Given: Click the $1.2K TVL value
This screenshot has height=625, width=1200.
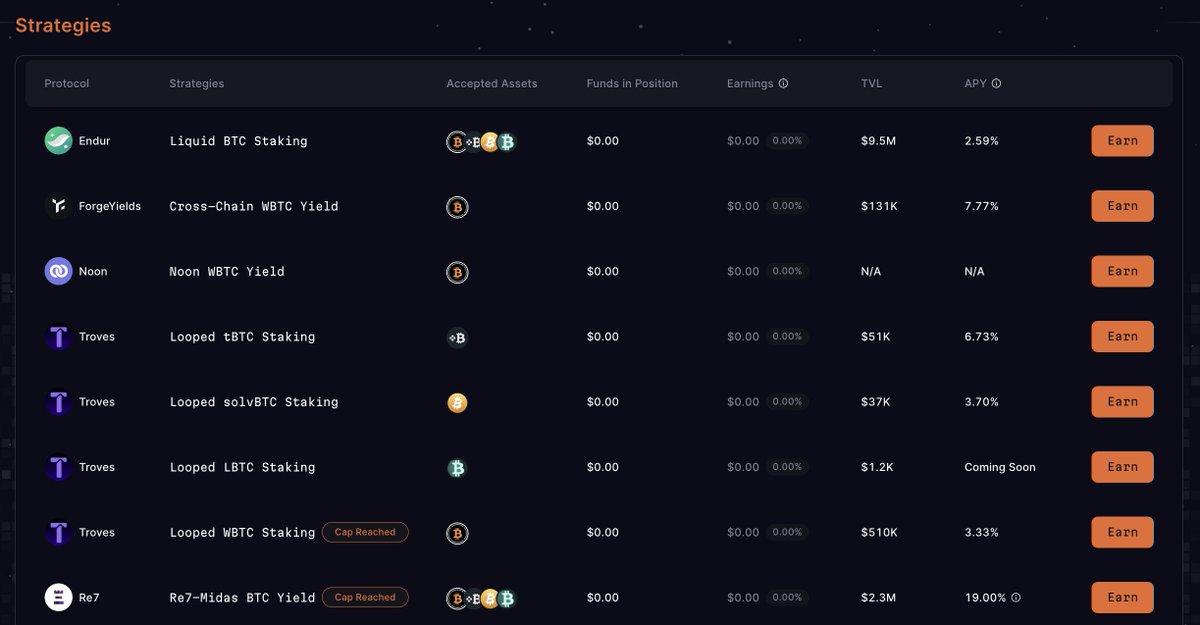Looking at the screenshot, I should pyautogui.click(x=876, y=467).
